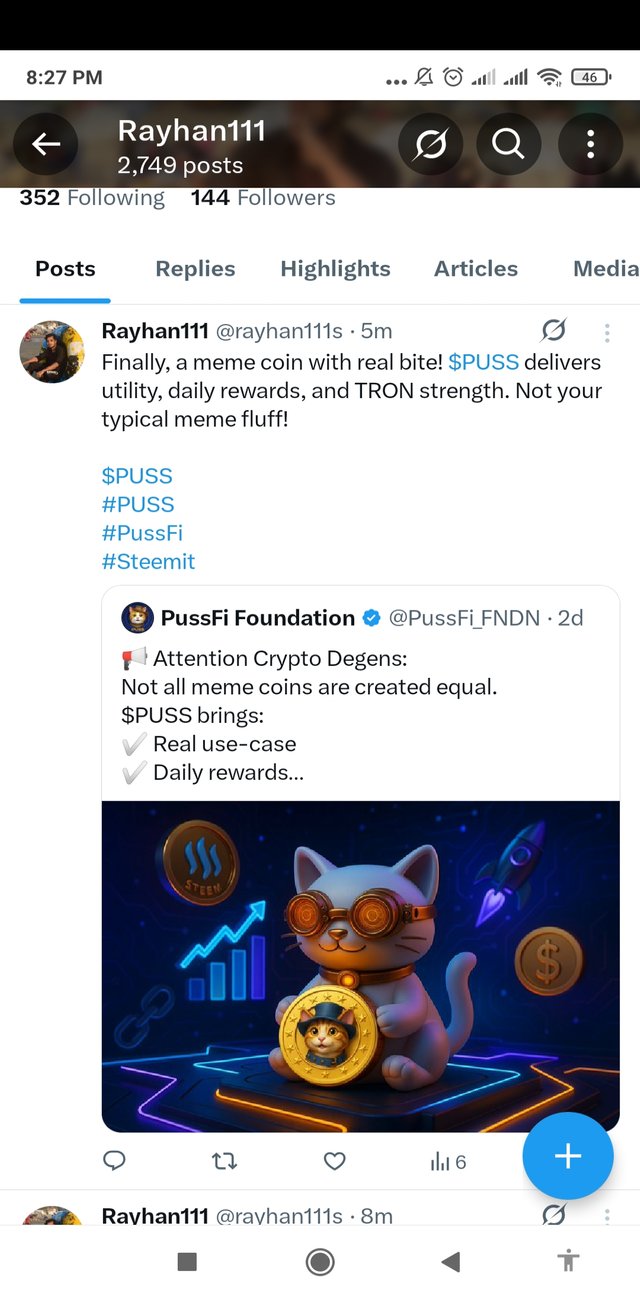
Task: Tap the back arrow in the header
Action: [46, 146]
